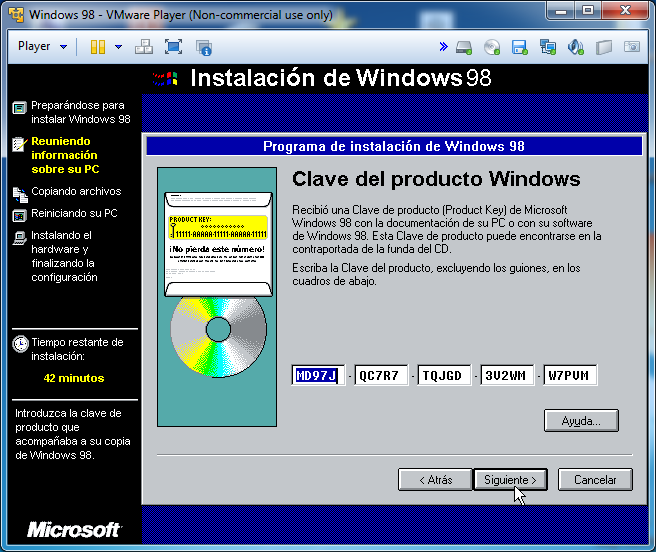Click the 3V2WM product key box
The image size is (656, 552).
[x=506, y=376]
